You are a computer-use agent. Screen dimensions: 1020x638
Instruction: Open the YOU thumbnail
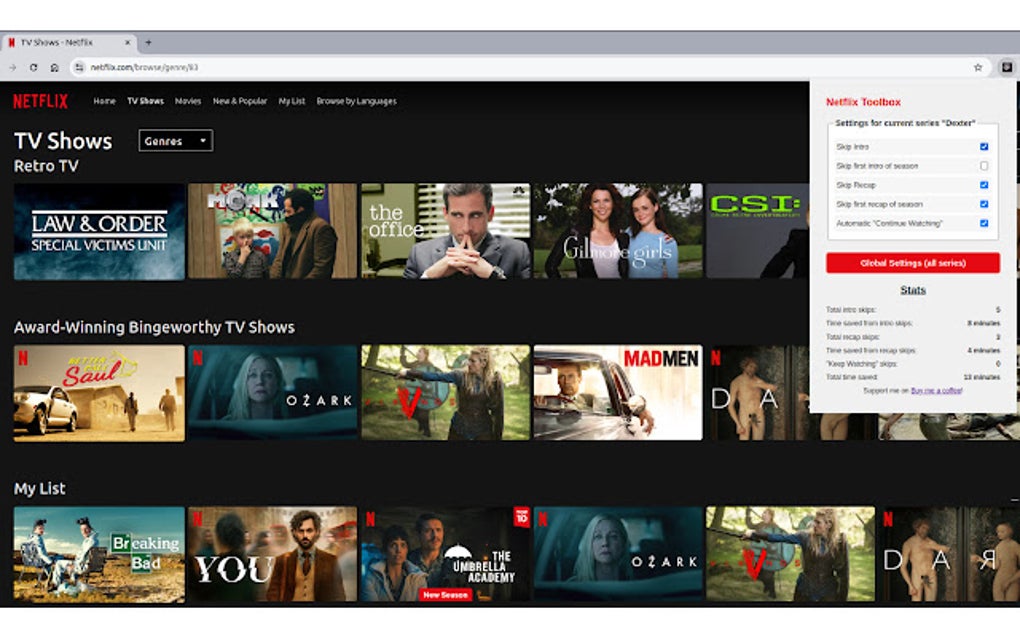coord(272,554)
